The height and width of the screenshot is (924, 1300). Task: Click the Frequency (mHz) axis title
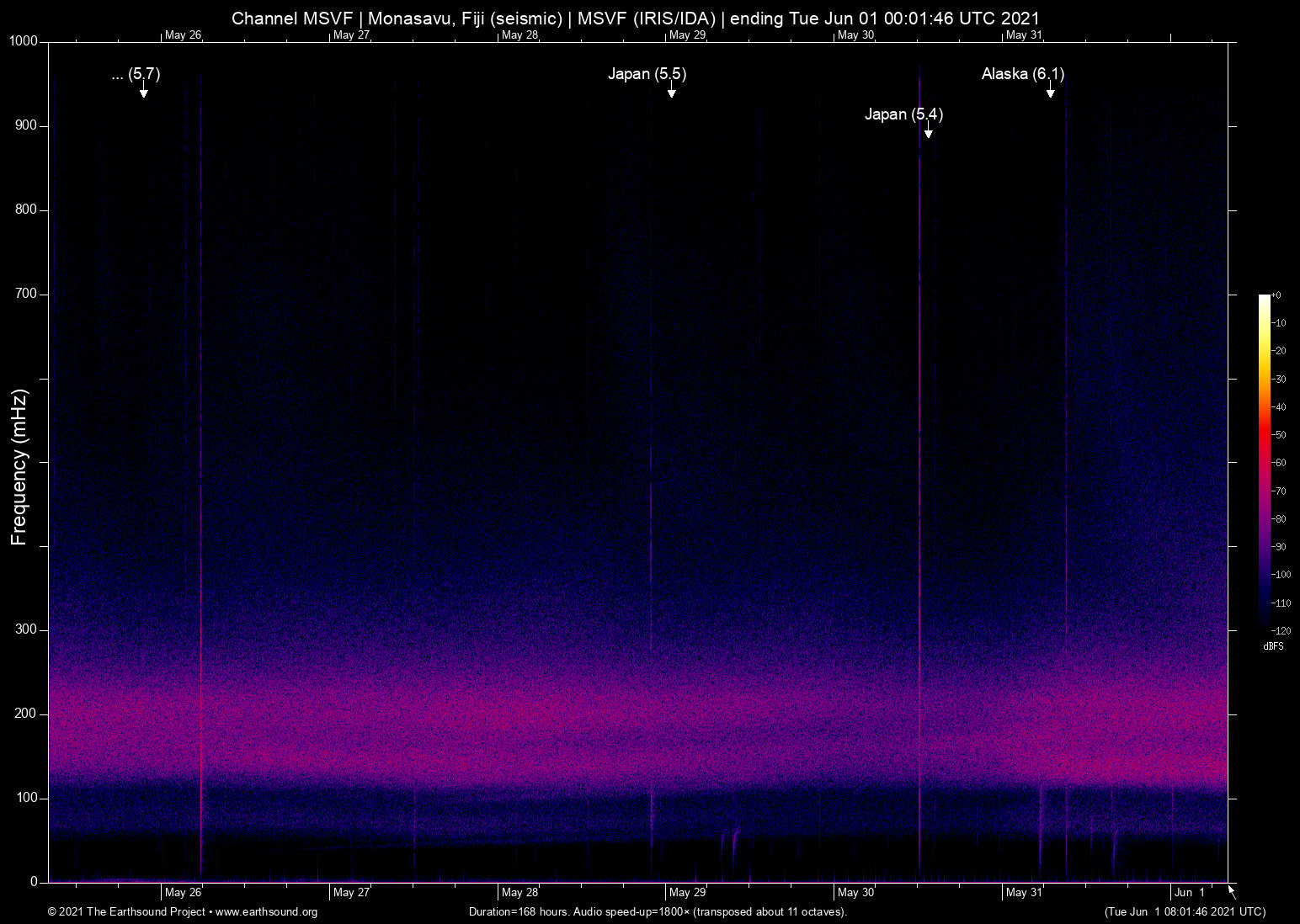pyautogui.click(x=19, y=467)
